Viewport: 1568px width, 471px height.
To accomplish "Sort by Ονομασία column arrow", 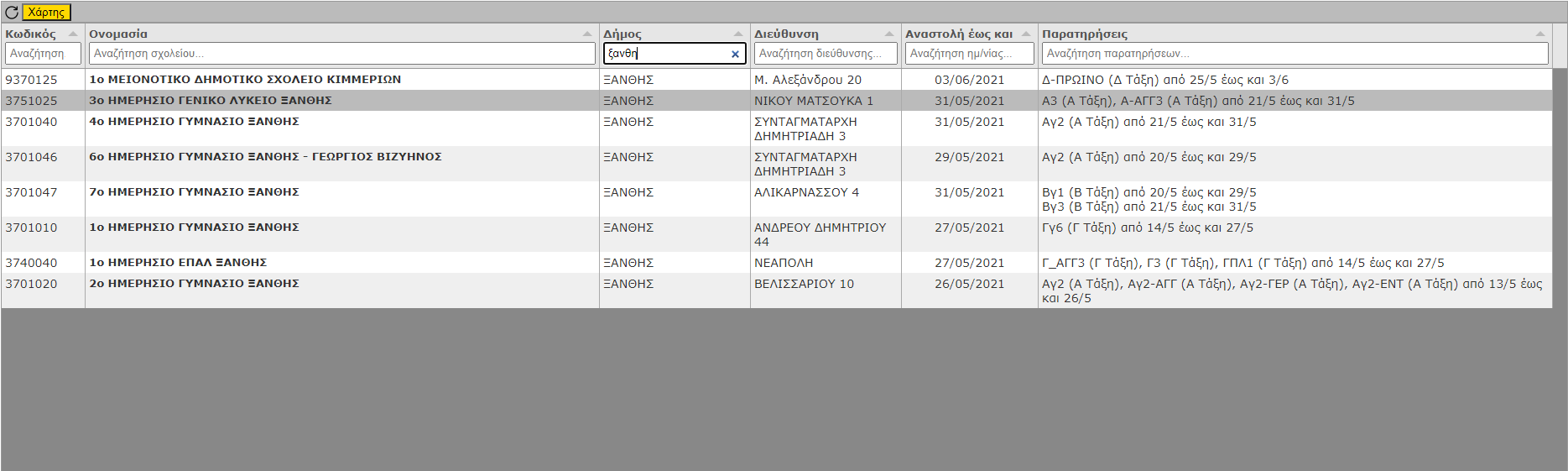I will (587, 34).
